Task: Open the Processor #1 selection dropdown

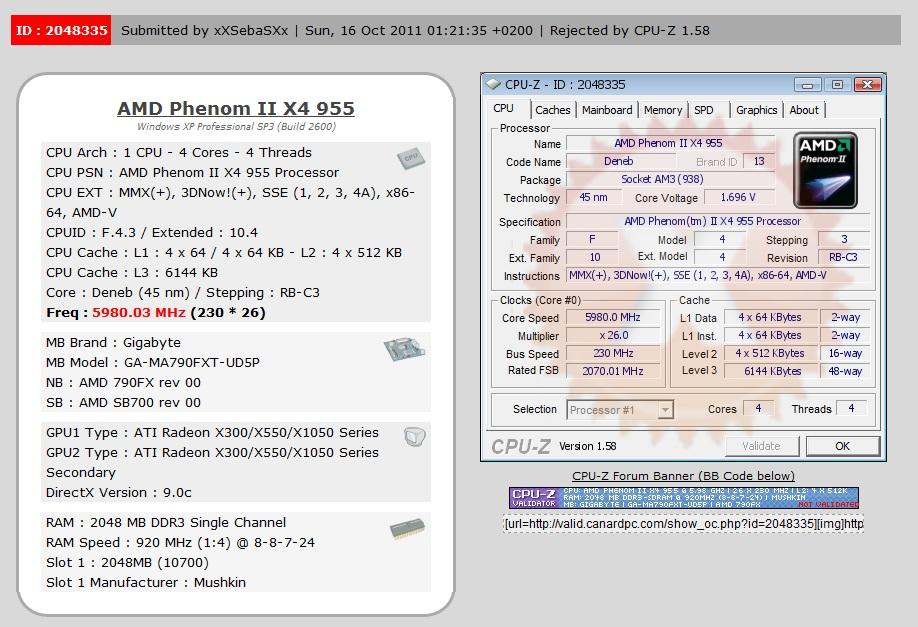Action: (620, 410)
